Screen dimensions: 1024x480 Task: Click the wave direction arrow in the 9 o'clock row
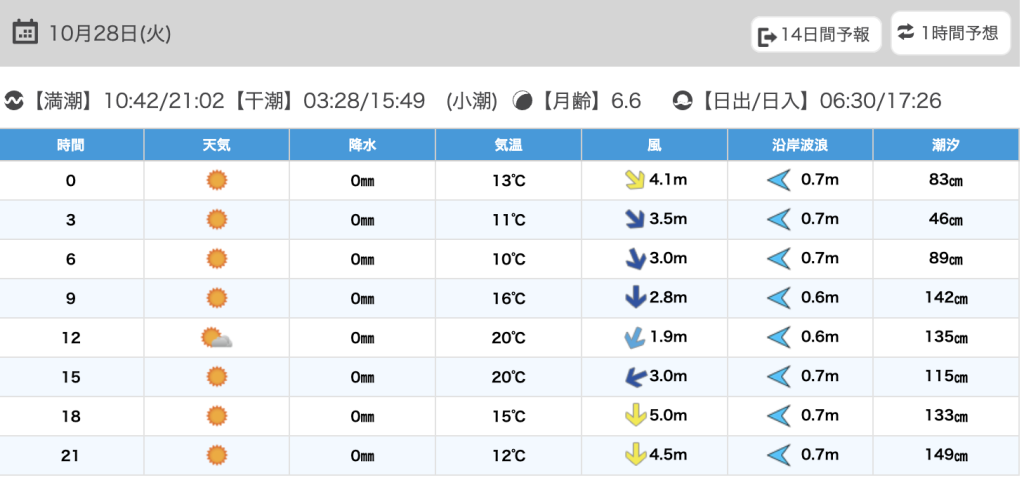coord(778,298)
